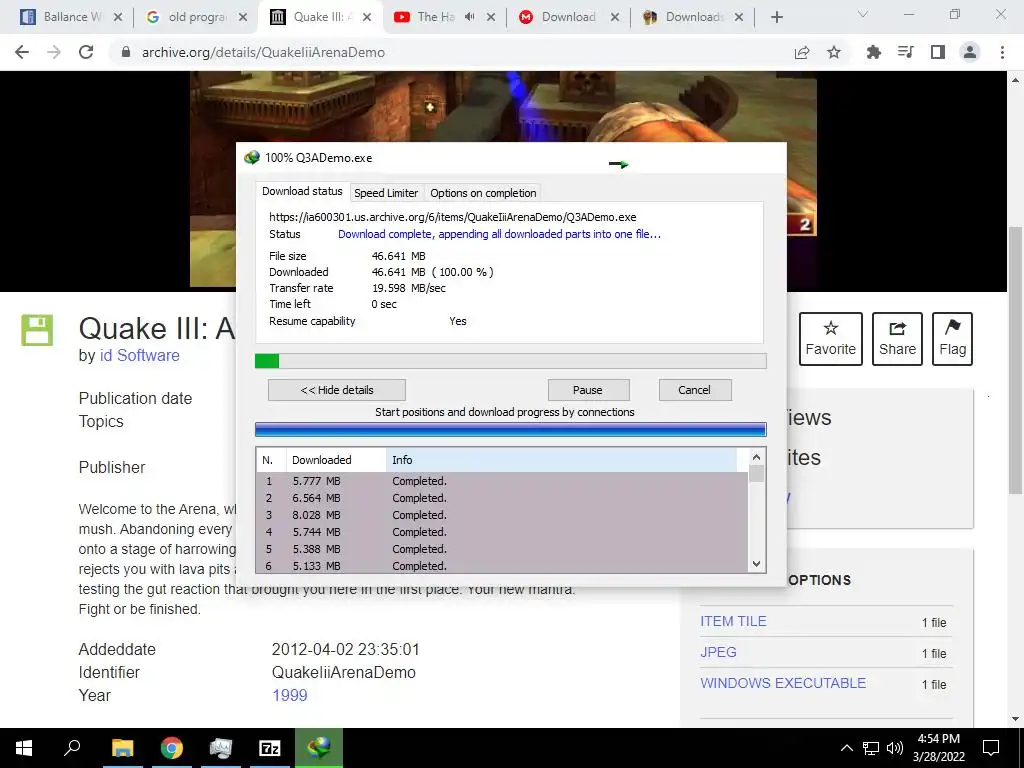Open ITEM TILE download option
The height and width of the screenshot is (768, 1024).
(733, 621)
